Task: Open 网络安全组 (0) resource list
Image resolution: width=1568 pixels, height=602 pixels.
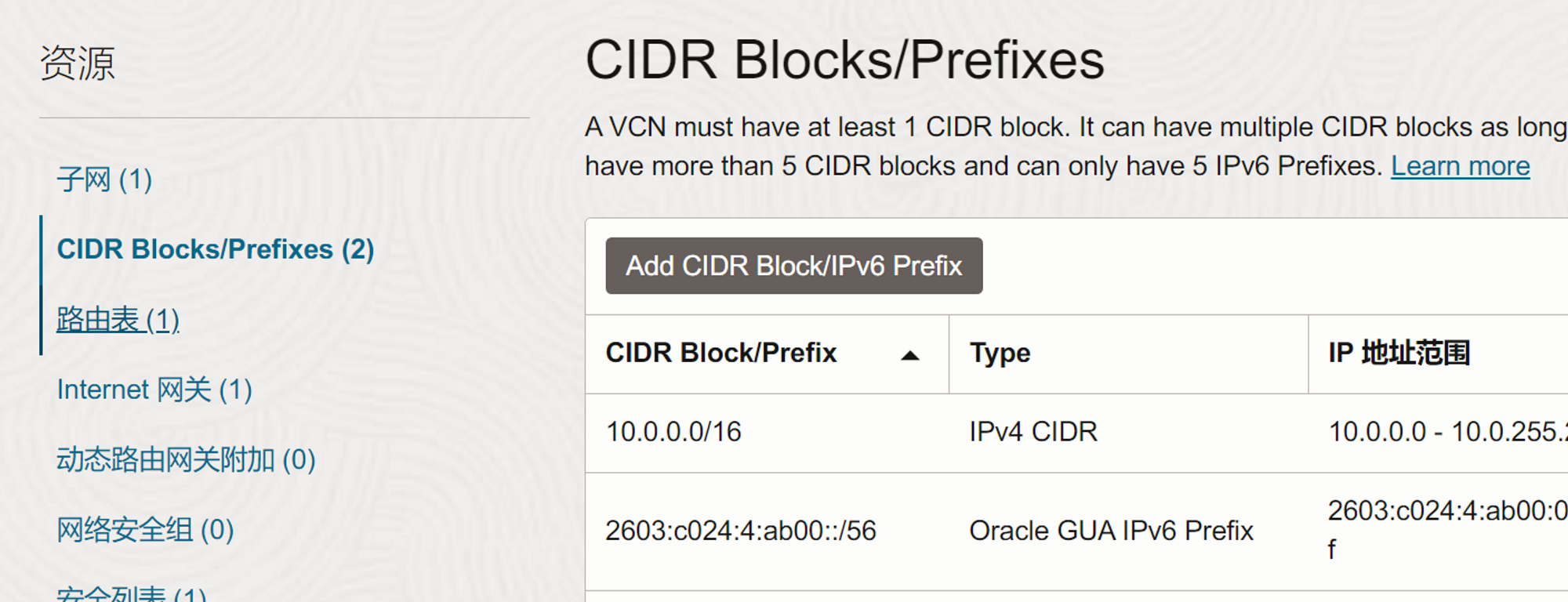Action: [145, 530]
